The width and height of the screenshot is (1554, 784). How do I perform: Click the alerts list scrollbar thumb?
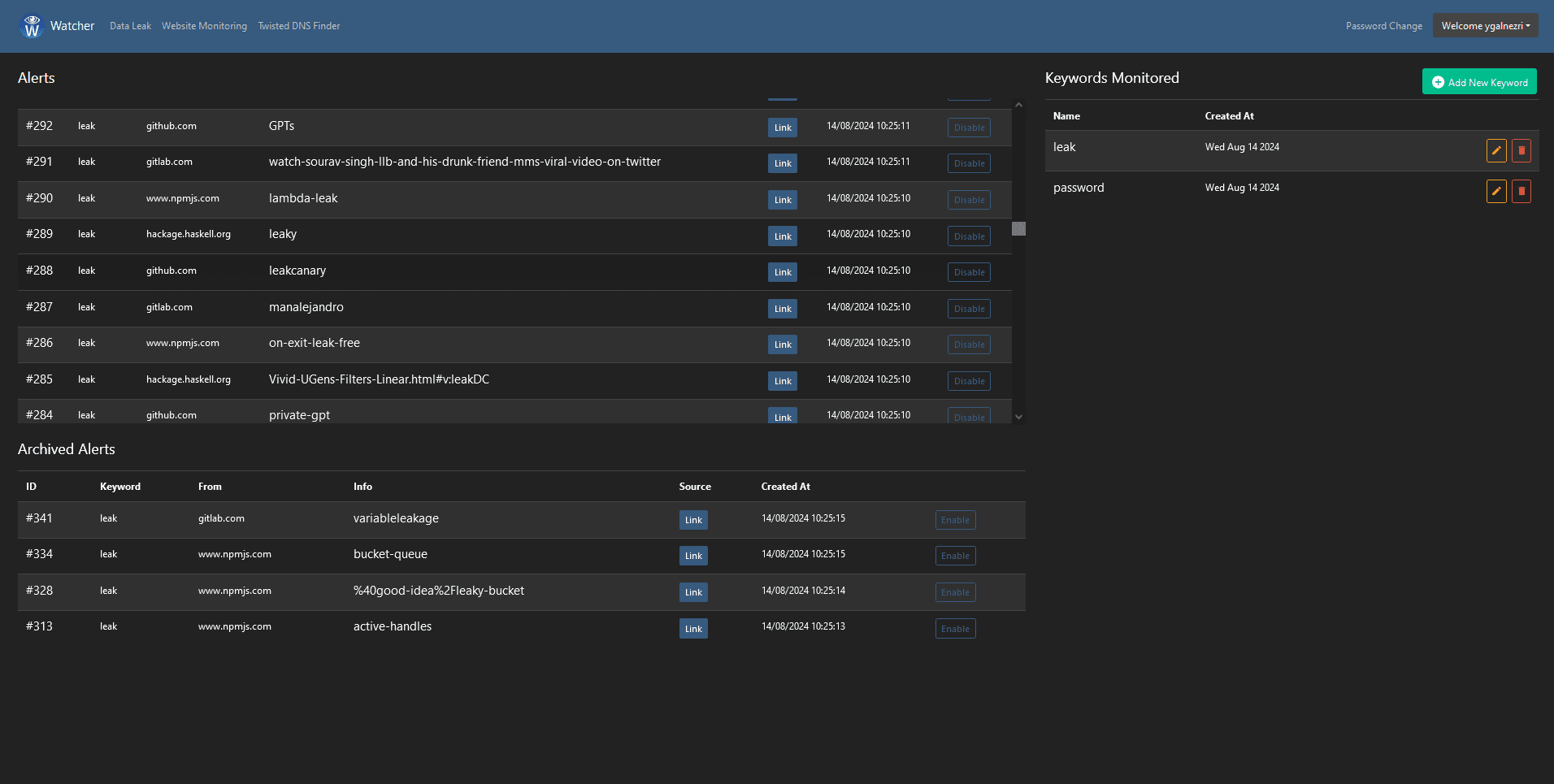[x=1018, y=228]
